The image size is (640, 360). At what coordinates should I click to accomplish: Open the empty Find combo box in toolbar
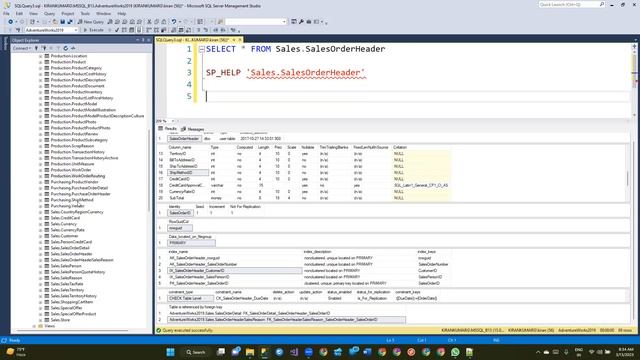click(x=256, y=22)
